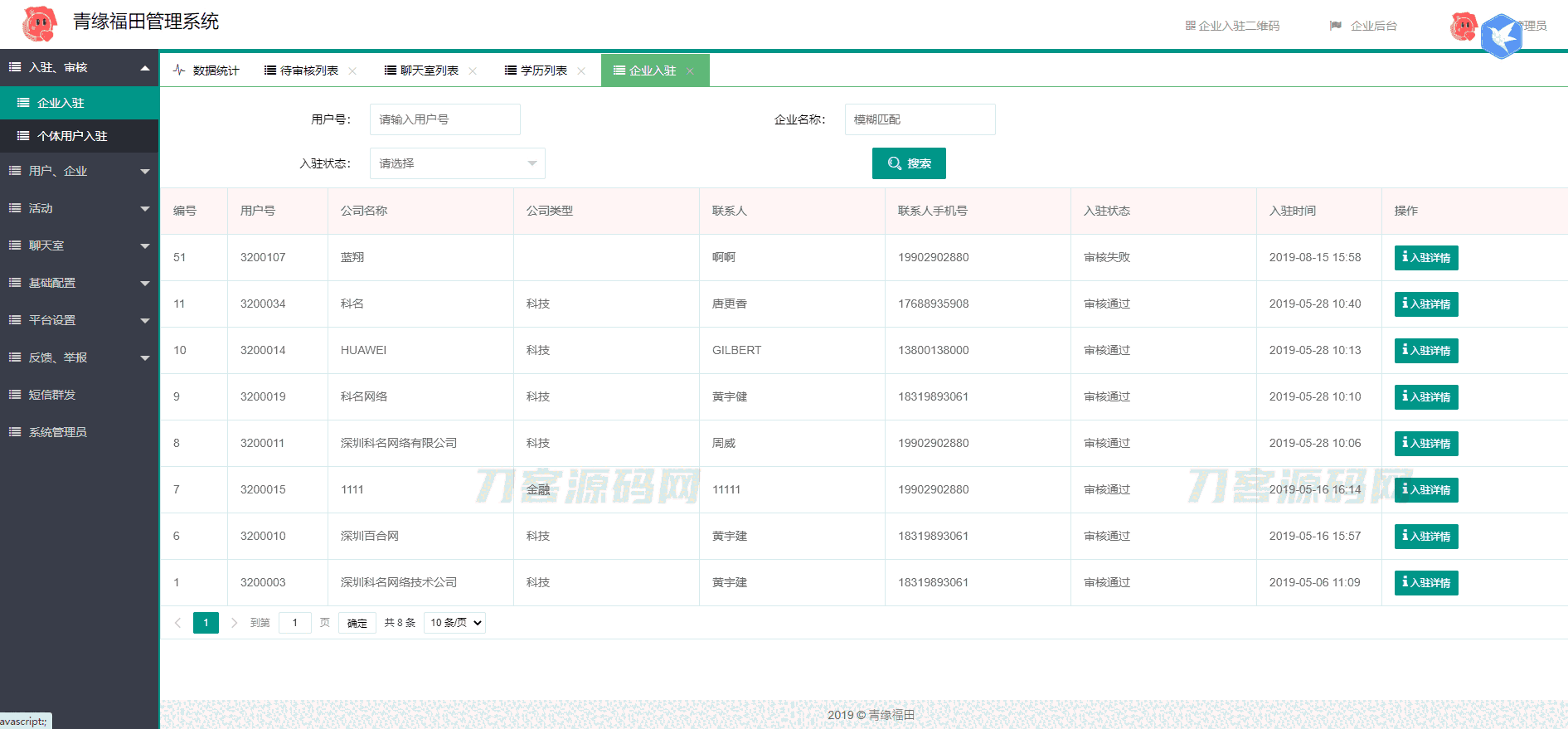Expand the 用户、企业 sidebar menu
The image size is (1568, 729).
pos(79,171)
